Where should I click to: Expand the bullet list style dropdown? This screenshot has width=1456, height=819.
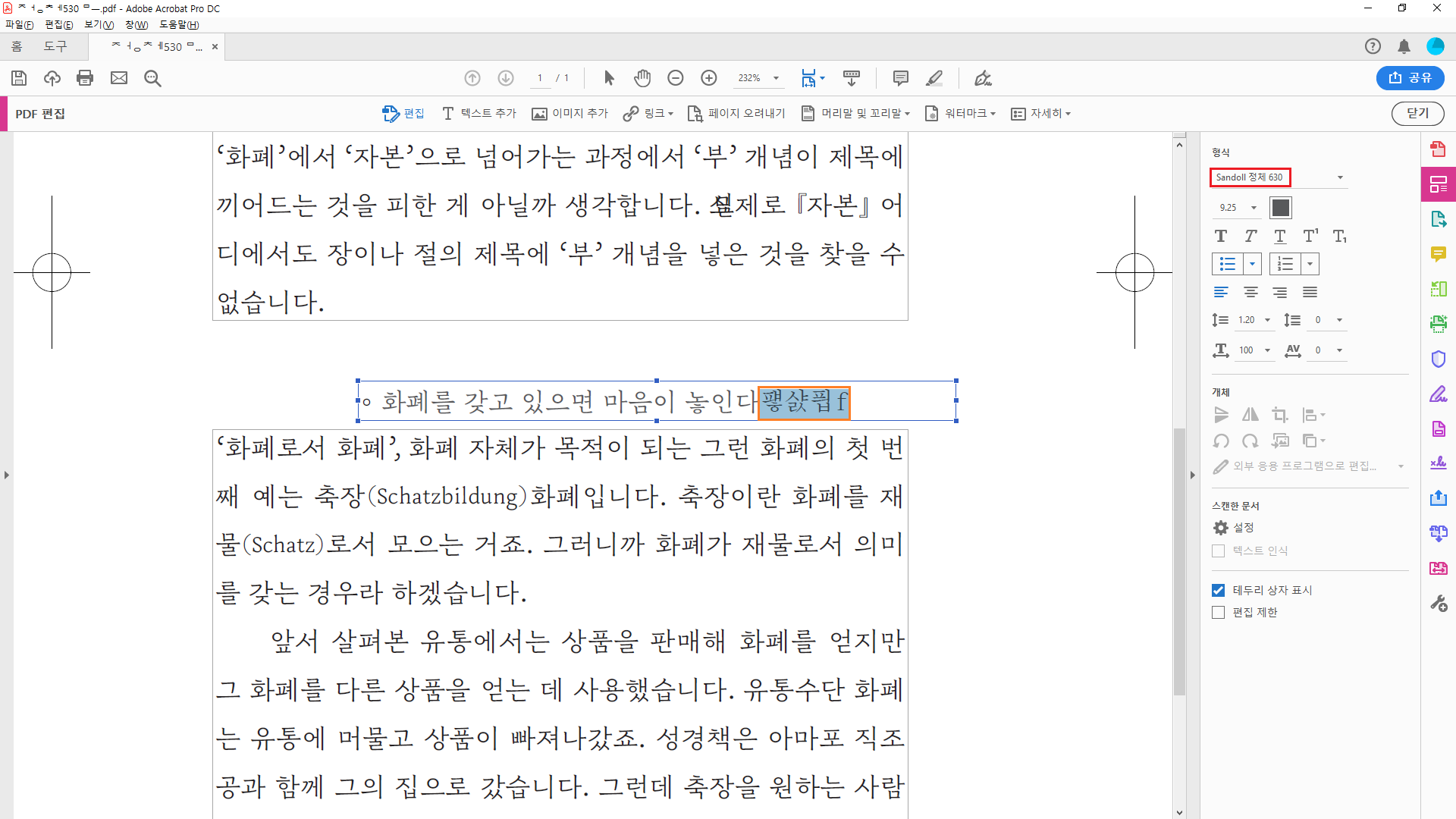click(1252, 264)
